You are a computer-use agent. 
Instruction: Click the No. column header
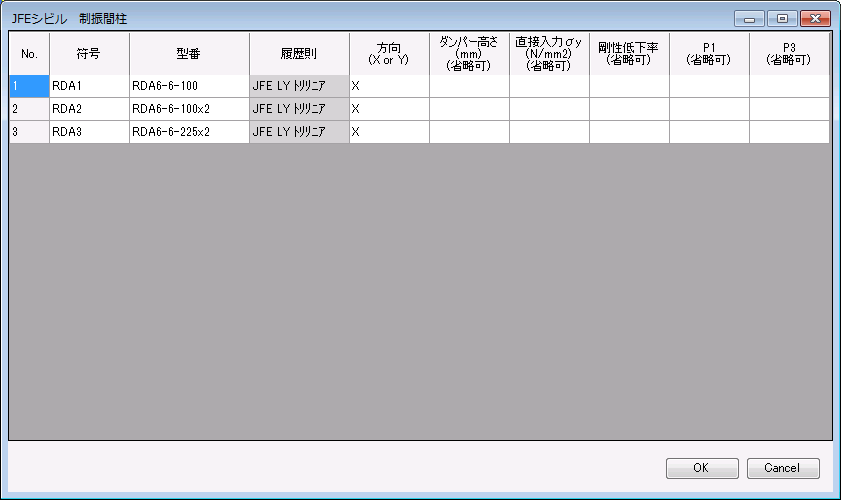click(29, 54)
